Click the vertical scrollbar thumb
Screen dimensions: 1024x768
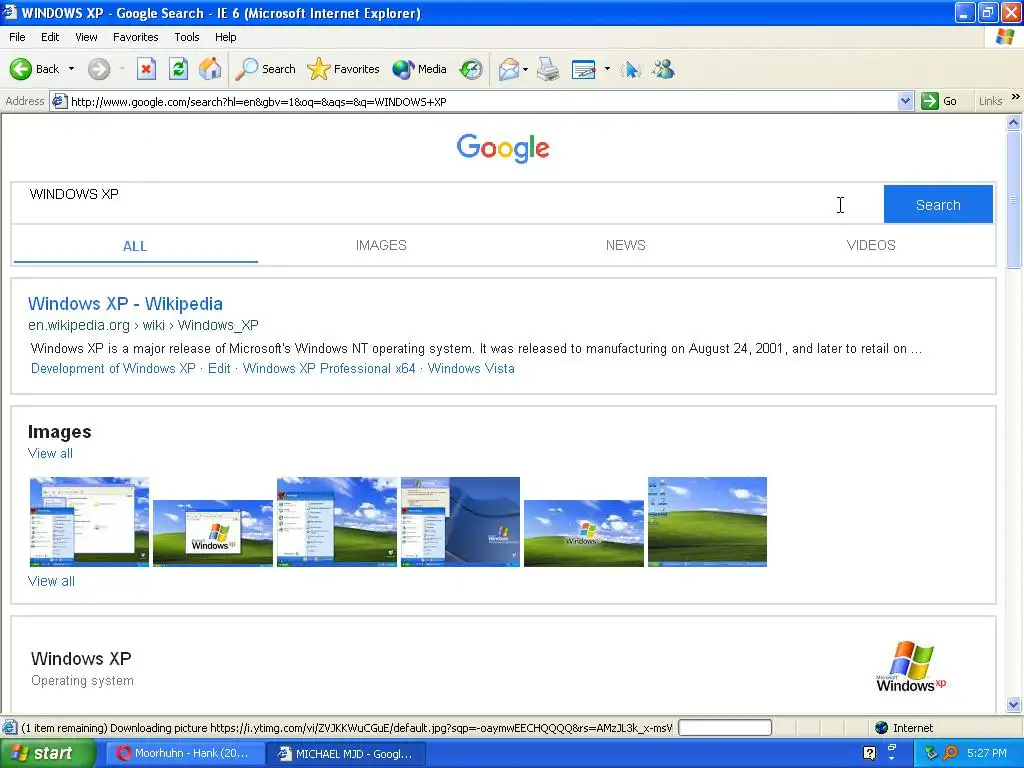click(x=1014, y=199)
